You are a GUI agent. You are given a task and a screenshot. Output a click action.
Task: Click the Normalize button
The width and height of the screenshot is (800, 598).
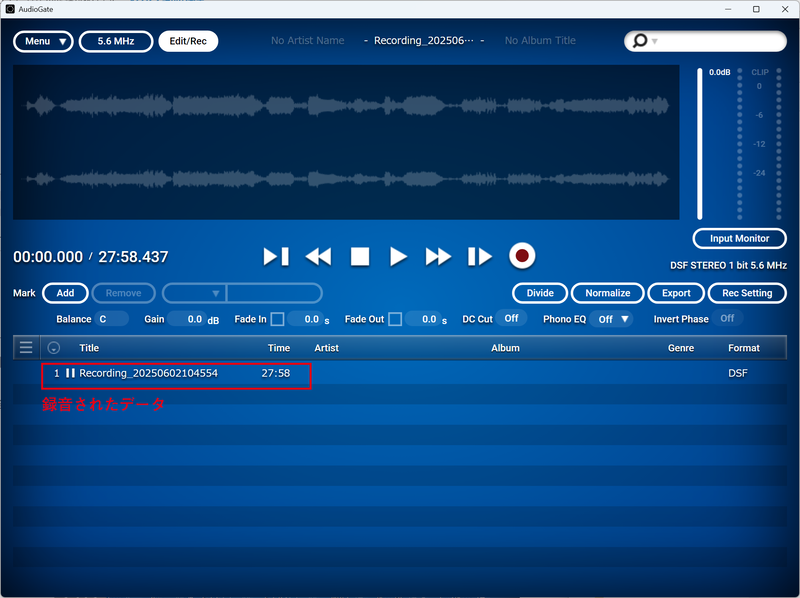[607, 293]
